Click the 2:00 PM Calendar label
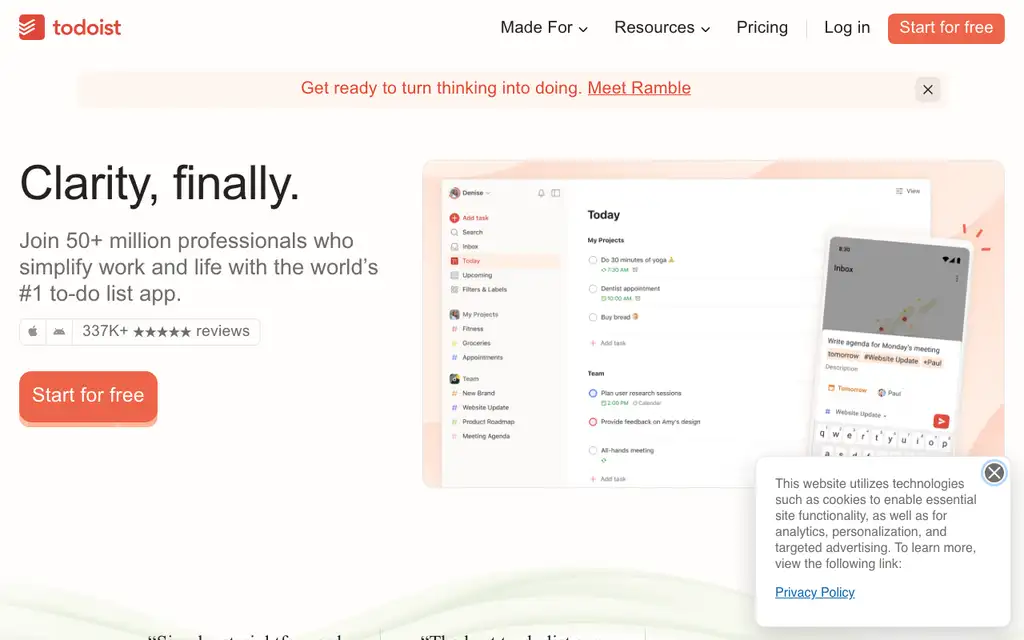Image resolution: width=1024 pixels, height=640 pixels. tap(632, 403)
